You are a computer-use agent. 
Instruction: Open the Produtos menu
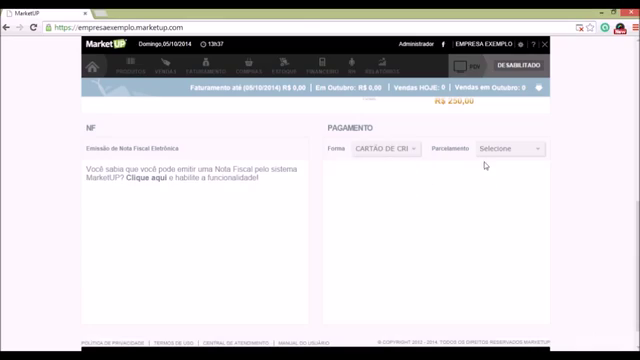(131, 66)
